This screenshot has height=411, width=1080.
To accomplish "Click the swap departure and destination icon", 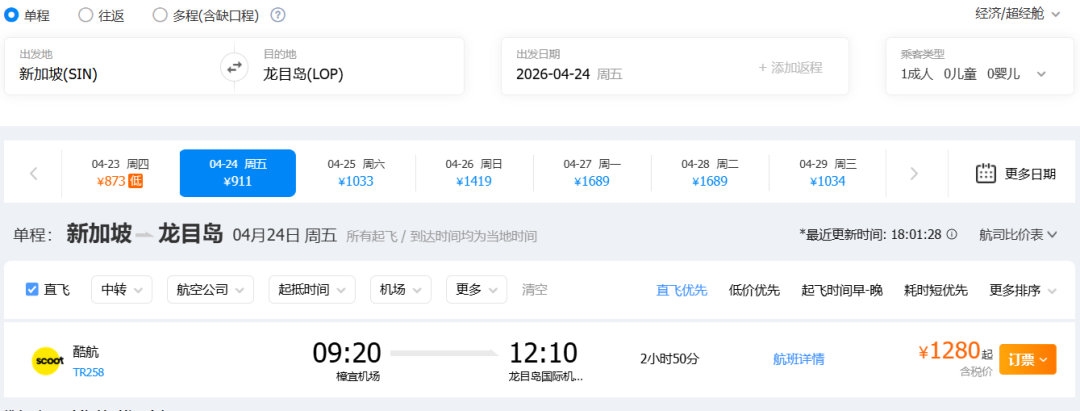I will [x=234, y=67].
